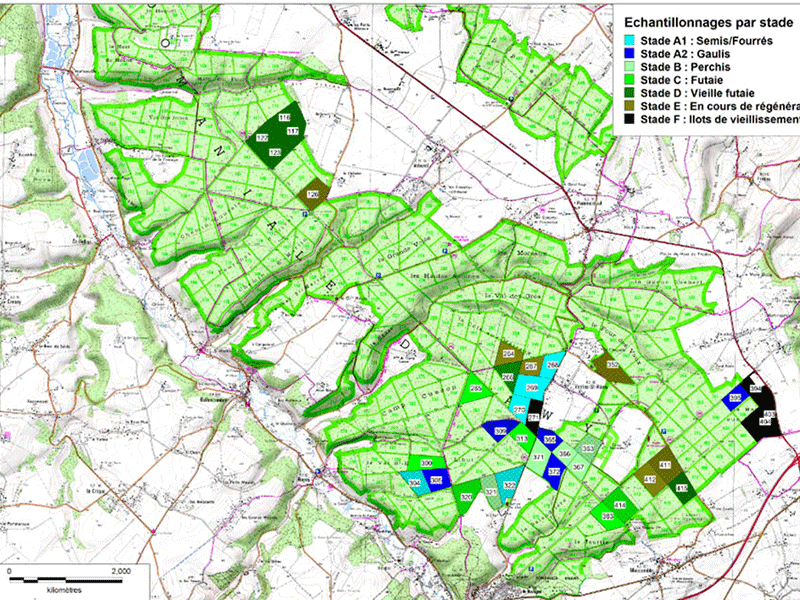Click the olive parcel labeled 126
This screenshot has width=800, height=600.
[314, 194]
